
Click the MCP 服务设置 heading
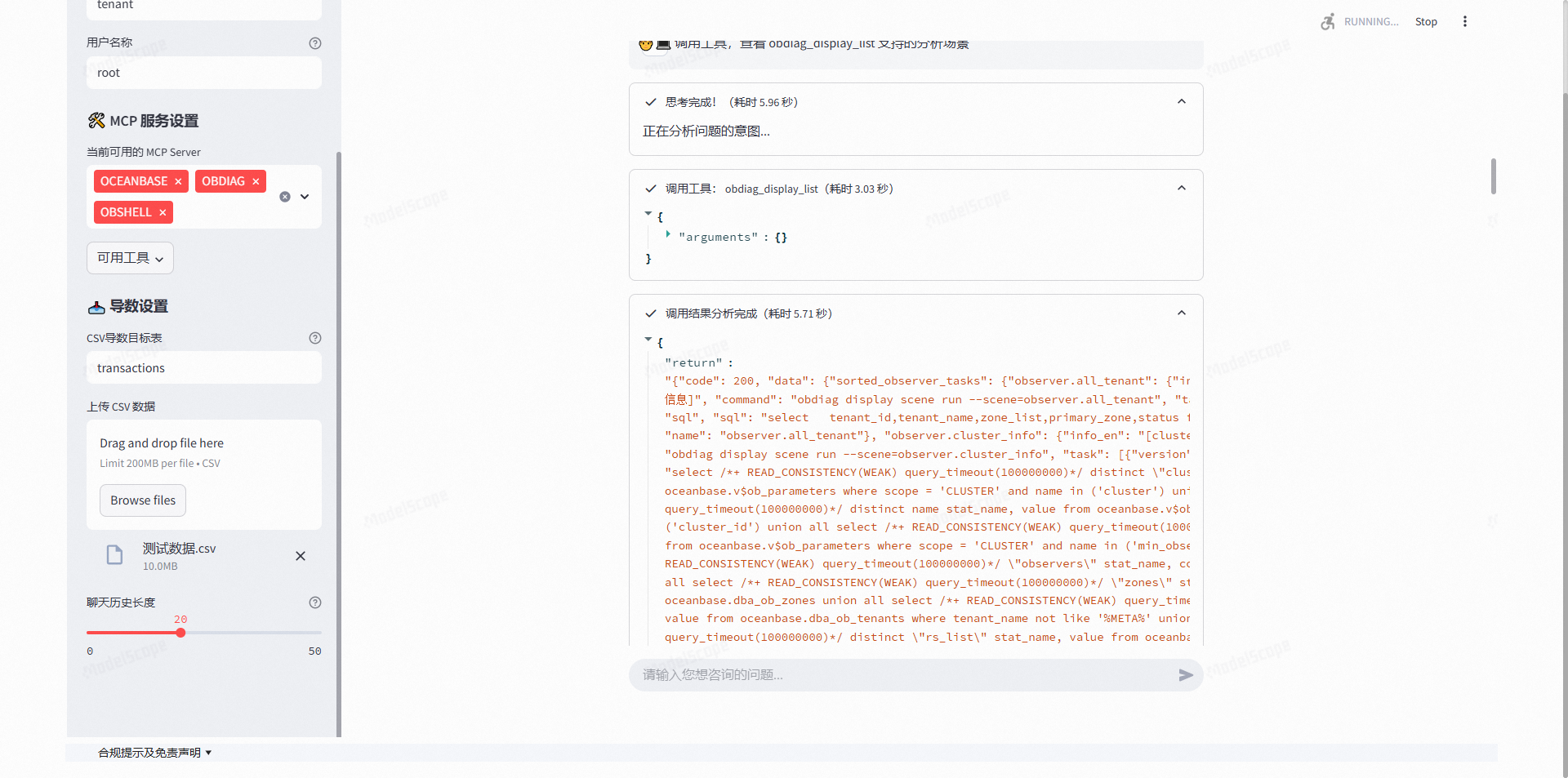[x=144, y=121]
